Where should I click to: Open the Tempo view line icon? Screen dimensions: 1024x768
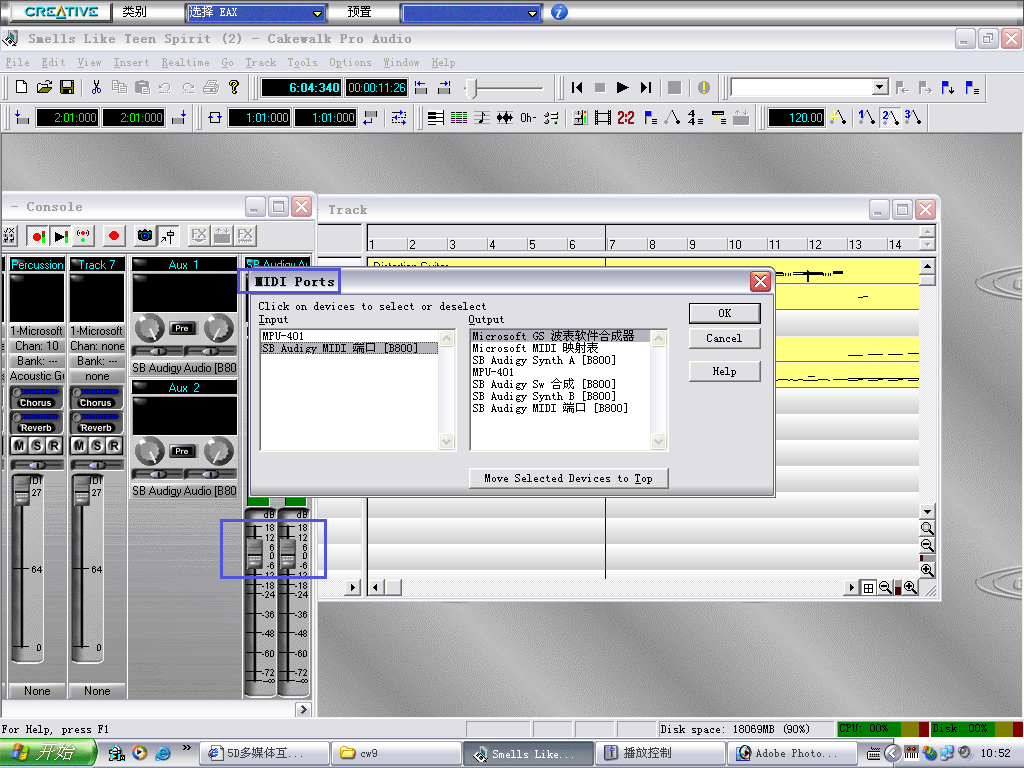coord(672,118)
